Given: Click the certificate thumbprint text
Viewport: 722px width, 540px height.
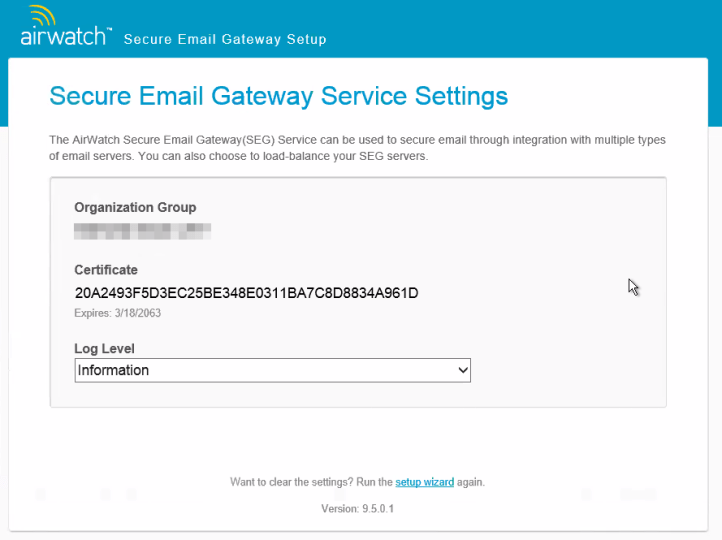Looking at the screenshot, I should point(246,293).
